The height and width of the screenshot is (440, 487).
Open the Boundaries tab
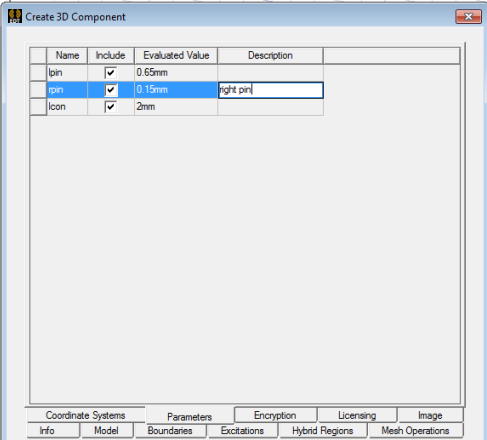coord(170,430)
